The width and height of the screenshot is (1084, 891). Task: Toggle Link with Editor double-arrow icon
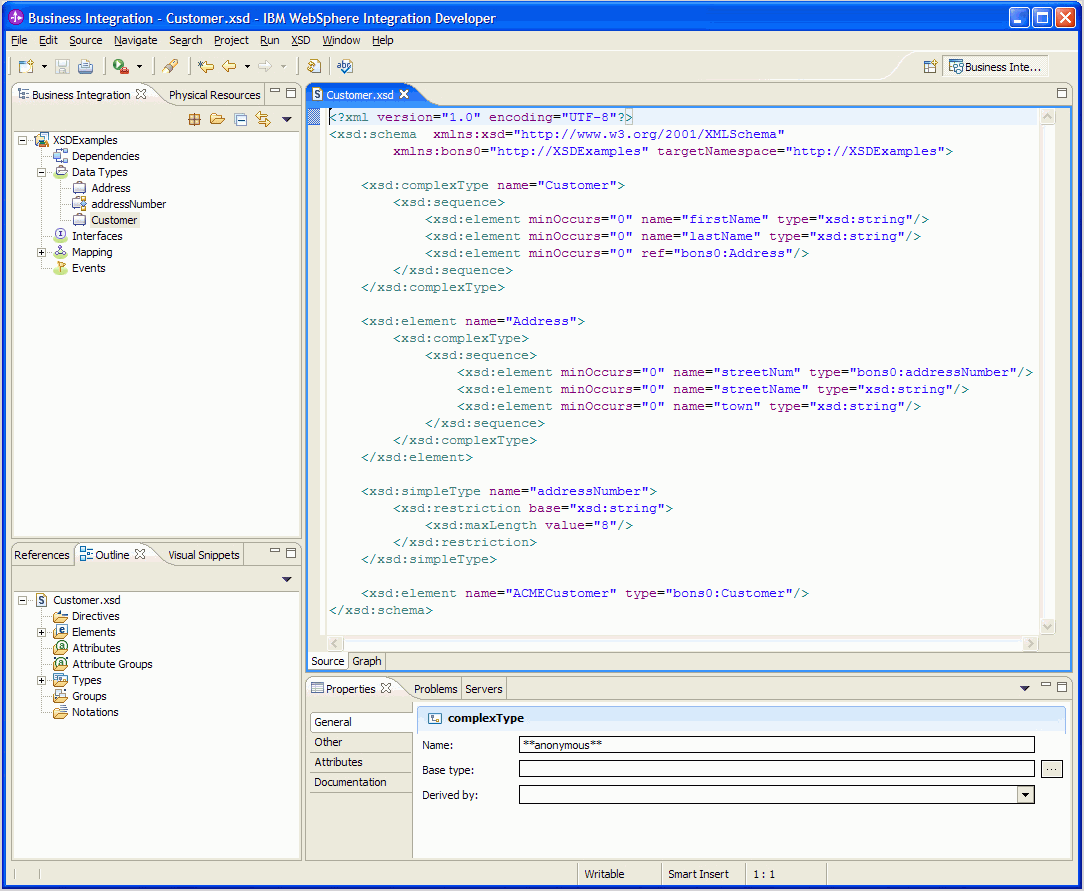[x=263, y=119]
